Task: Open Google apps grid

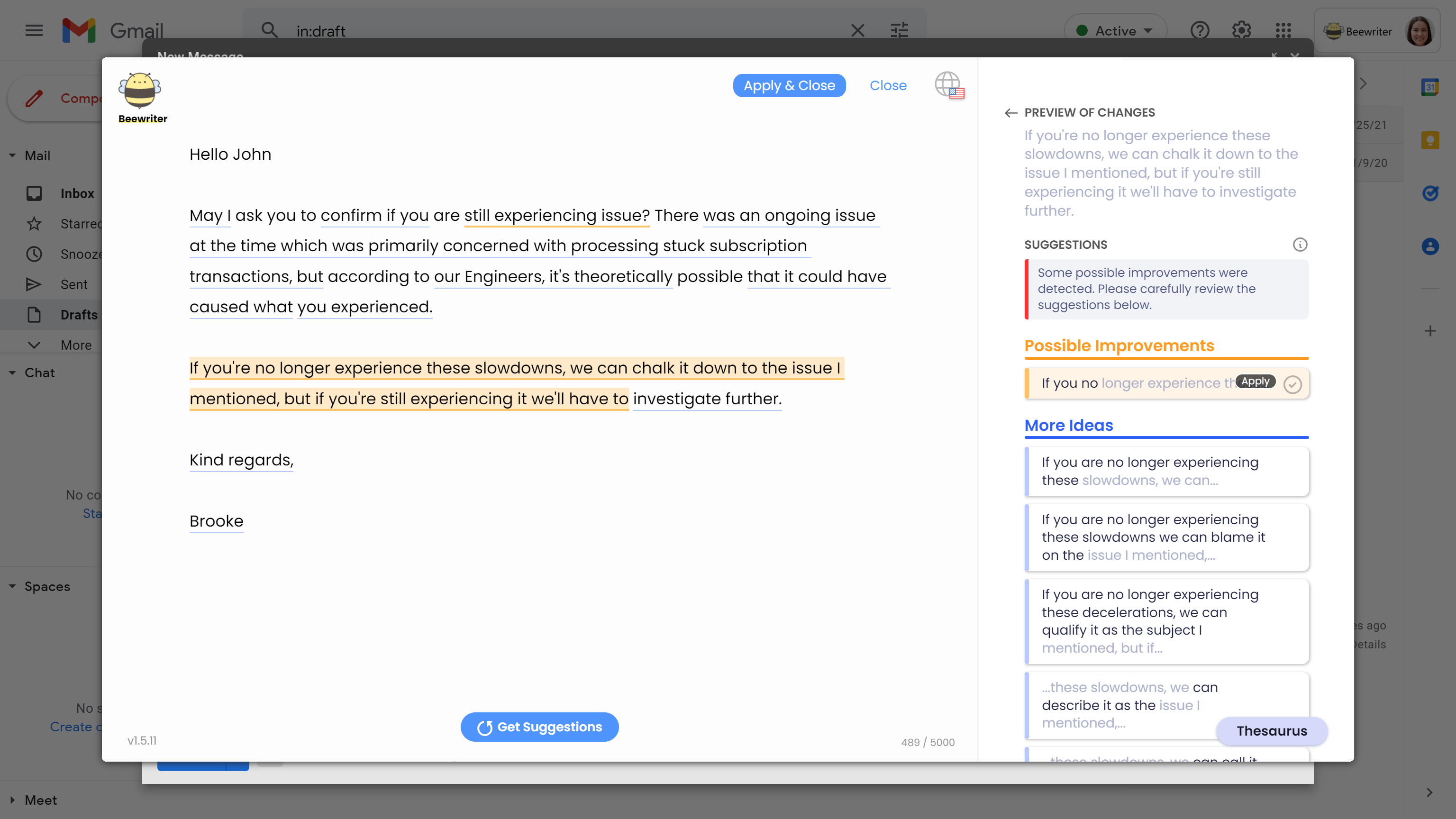Action: (x=1283, y=30)
